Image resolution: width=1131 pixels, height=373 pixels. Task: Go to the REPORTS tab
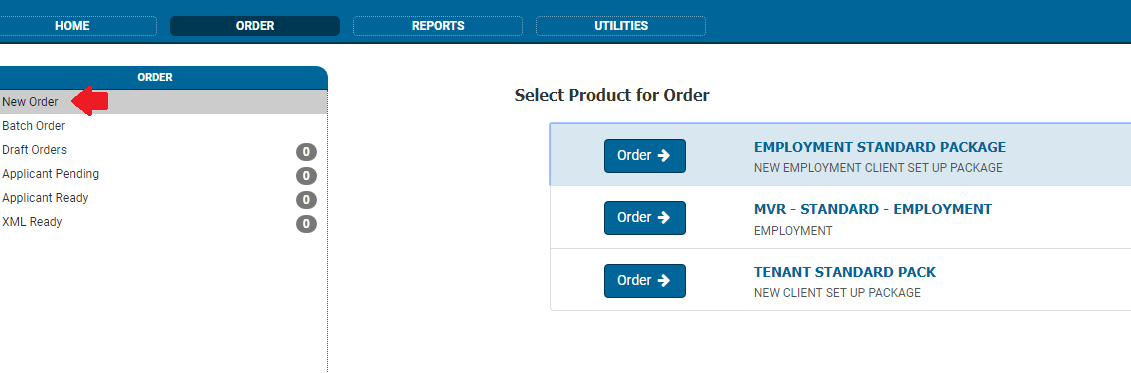pyautogui.click(x=438, y=26)
